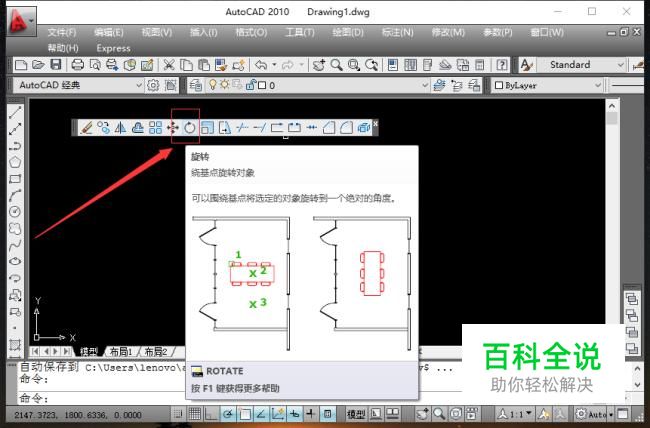Select the Move tool
650x428 pixels.
pos(172,128)
